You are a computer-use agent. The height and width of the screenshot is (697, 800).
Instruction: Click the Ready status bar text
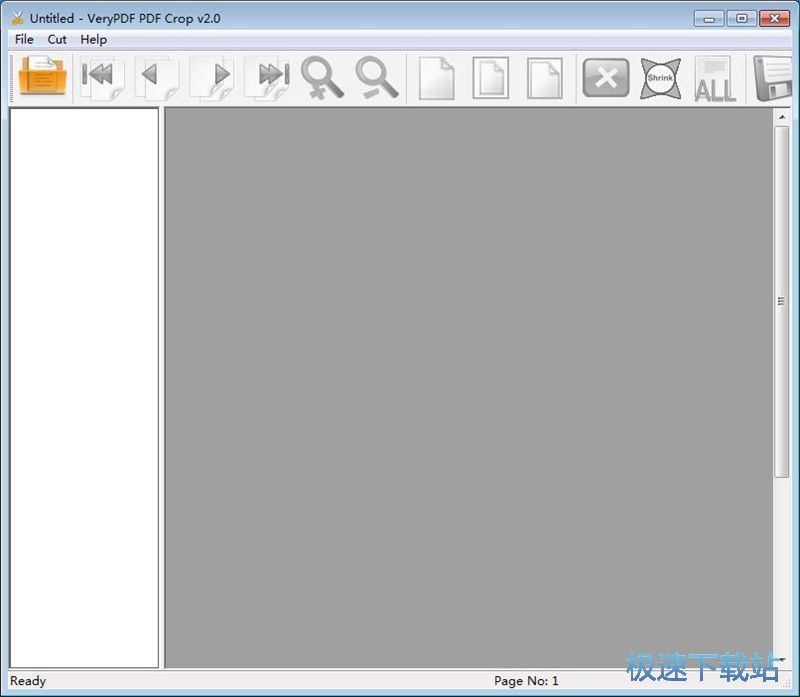click(x=27, y=681)
